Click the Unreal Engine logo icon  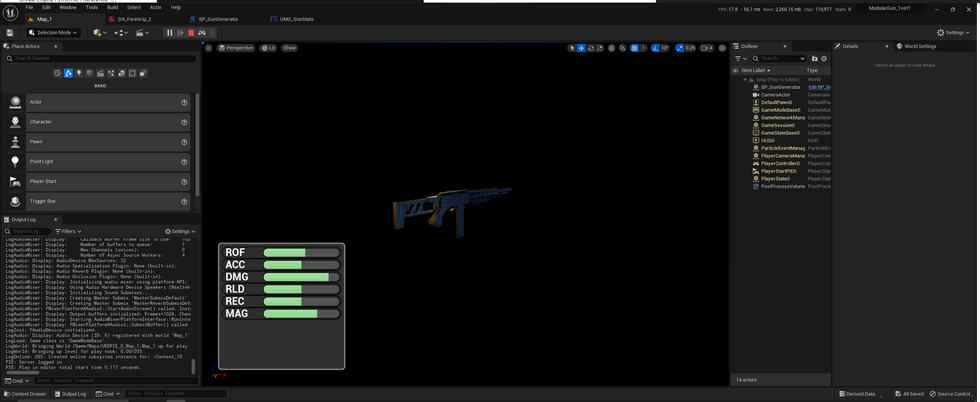coord(10,13)
